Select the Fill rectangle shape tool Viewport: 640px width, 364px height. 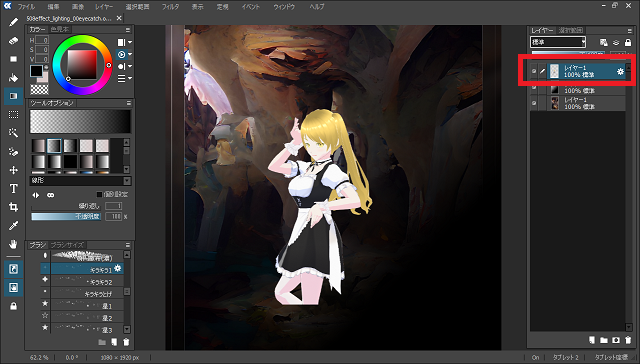pos(13,59)
